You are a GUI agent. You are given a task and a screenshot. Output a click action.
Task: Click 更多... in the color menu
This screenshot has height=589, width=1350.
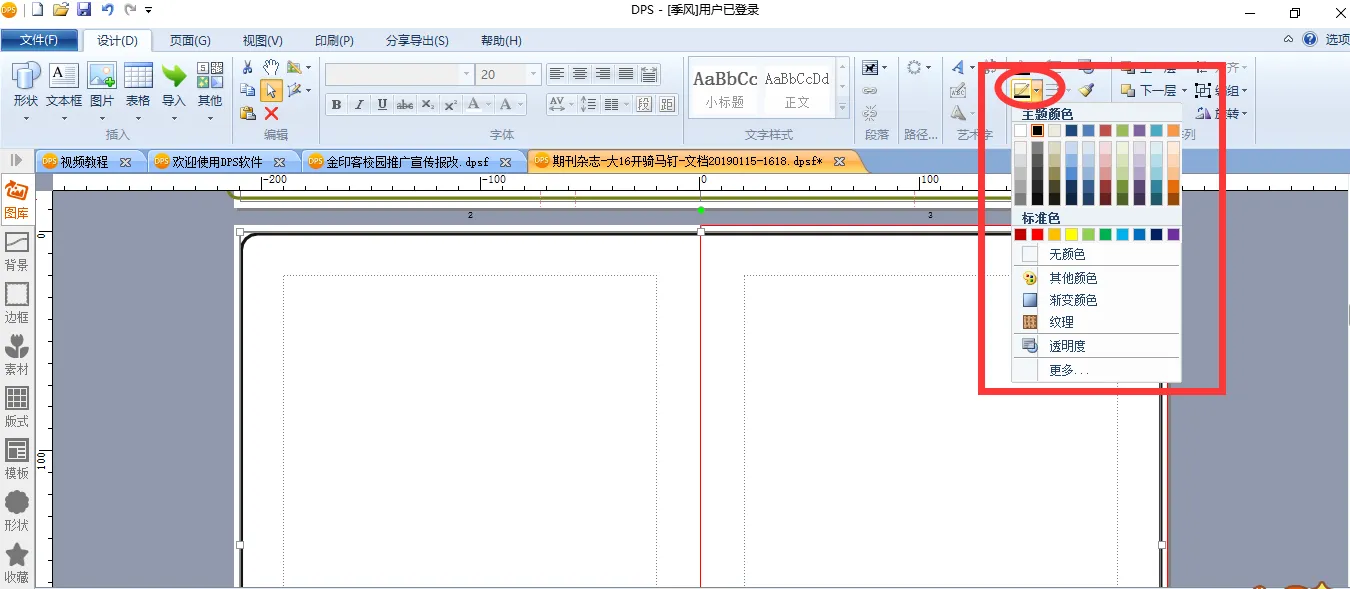(1068, 370)
